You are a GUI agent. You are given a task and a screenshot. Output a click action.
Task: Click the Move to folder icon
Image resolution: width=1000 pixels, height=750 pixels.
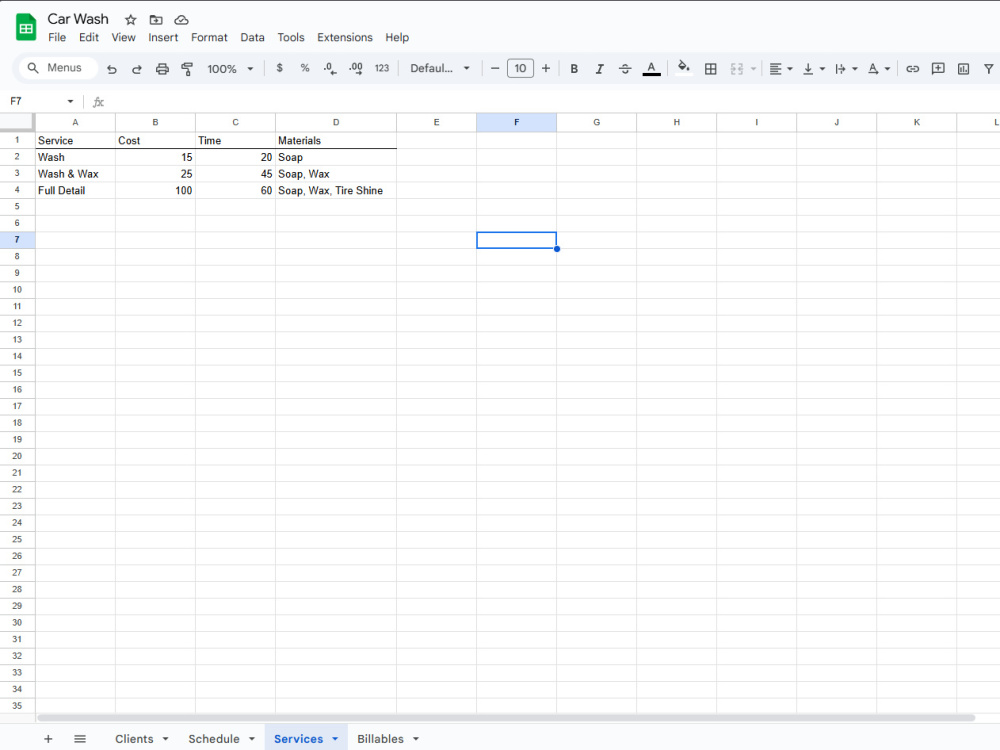tap(156, 20)
